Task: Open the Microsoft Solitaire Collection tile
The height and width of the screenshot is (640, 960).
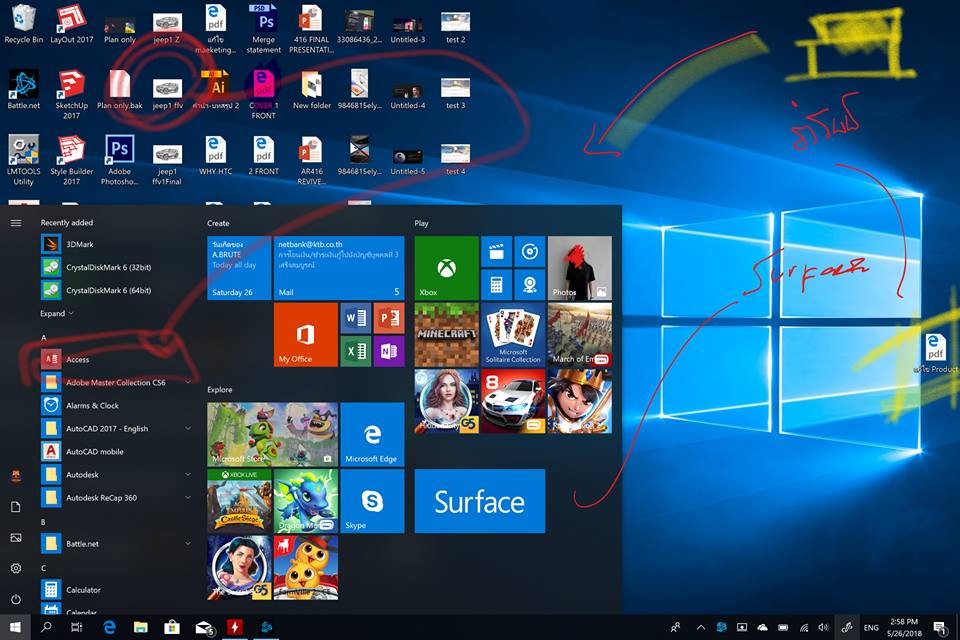Action: pos(513,334)
